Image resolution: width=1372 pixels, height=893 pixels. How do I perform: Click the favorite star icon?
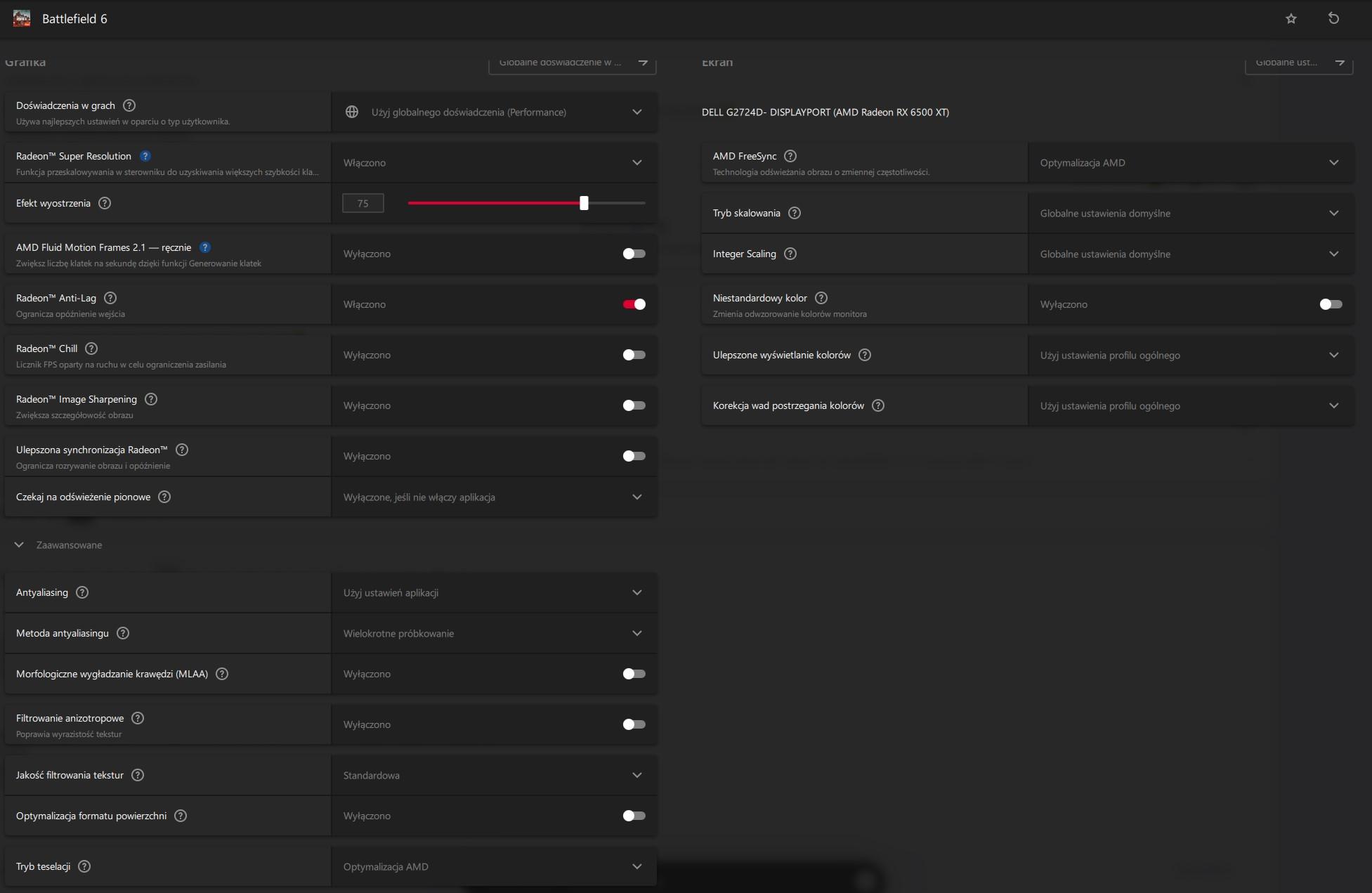[x=1291, y=19]
